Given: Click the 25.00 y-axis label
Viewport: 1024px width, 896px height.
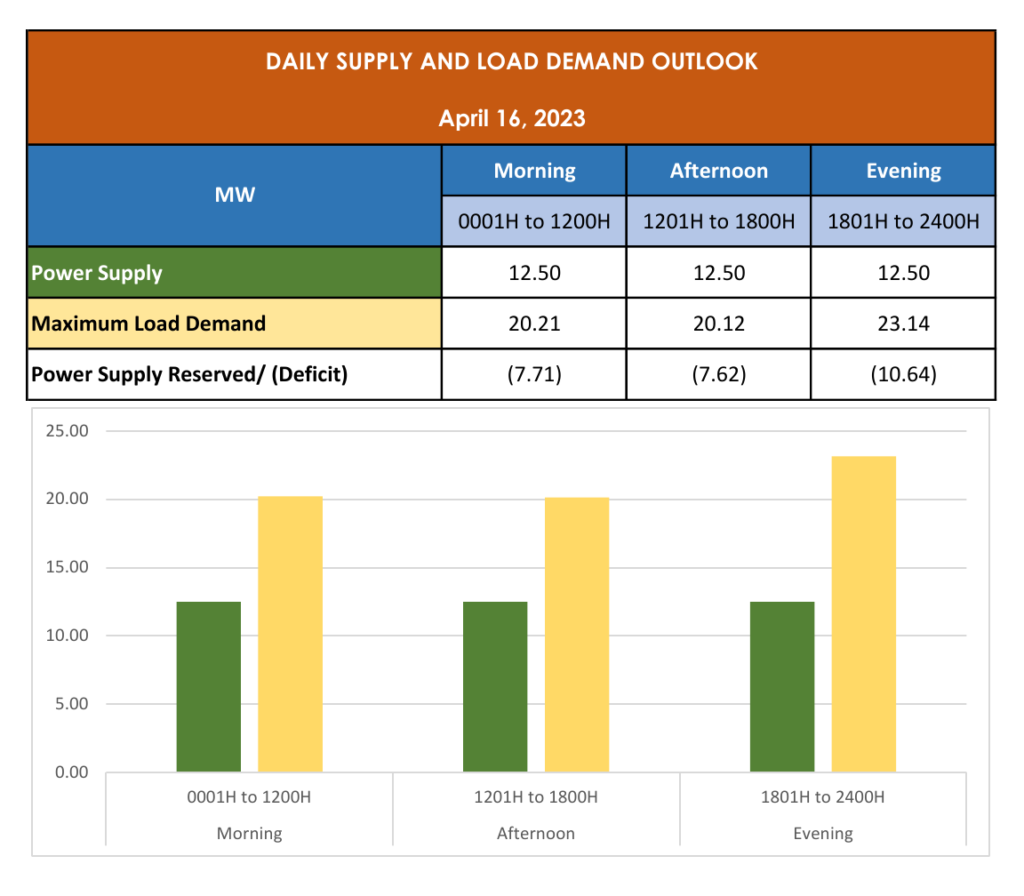Looking at the screenshot, I should pyautogui.click(x=69, y=431).
